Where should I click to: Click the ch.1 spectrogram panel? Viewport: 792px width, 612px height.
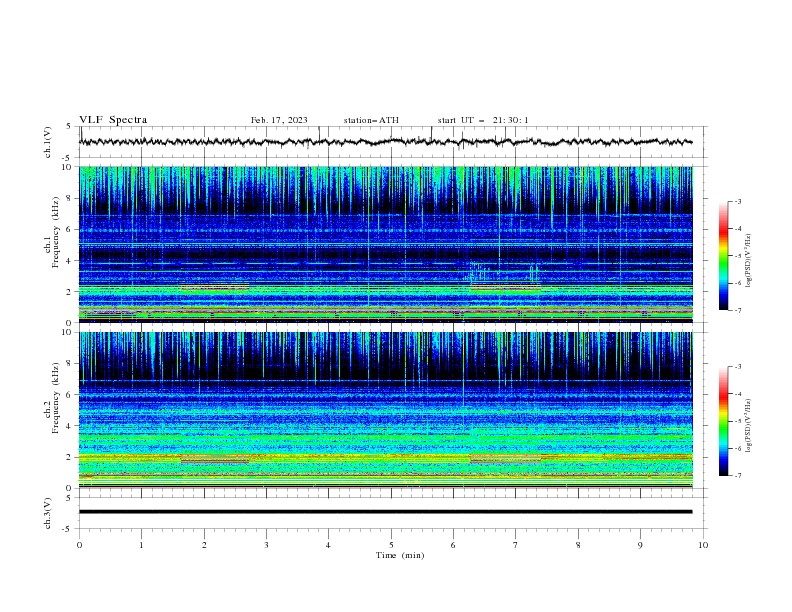click(x=385, y=244)
